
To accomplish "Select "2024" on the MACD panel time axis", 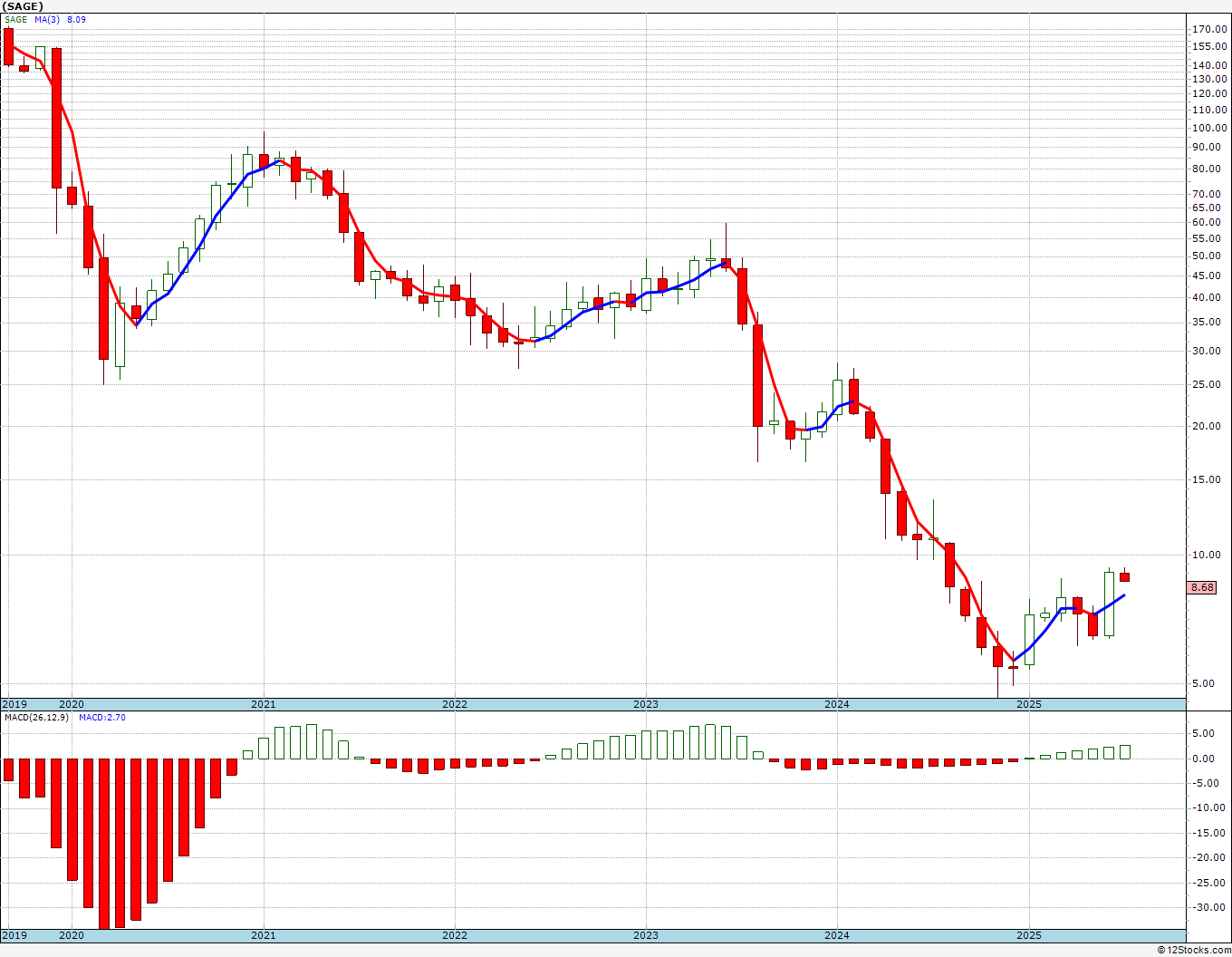I will pos(837,935).
